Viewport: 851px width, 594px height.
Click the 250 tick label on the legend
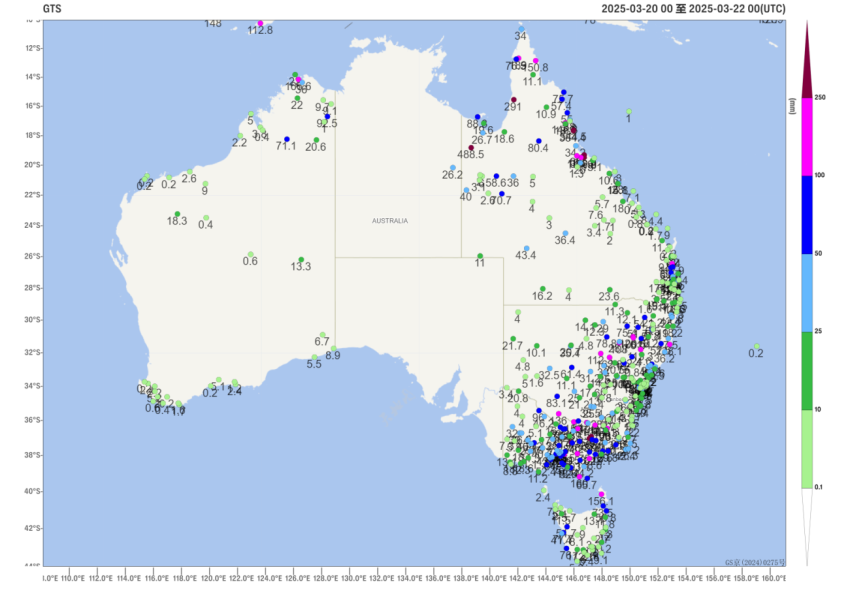[x=820, y=98]
